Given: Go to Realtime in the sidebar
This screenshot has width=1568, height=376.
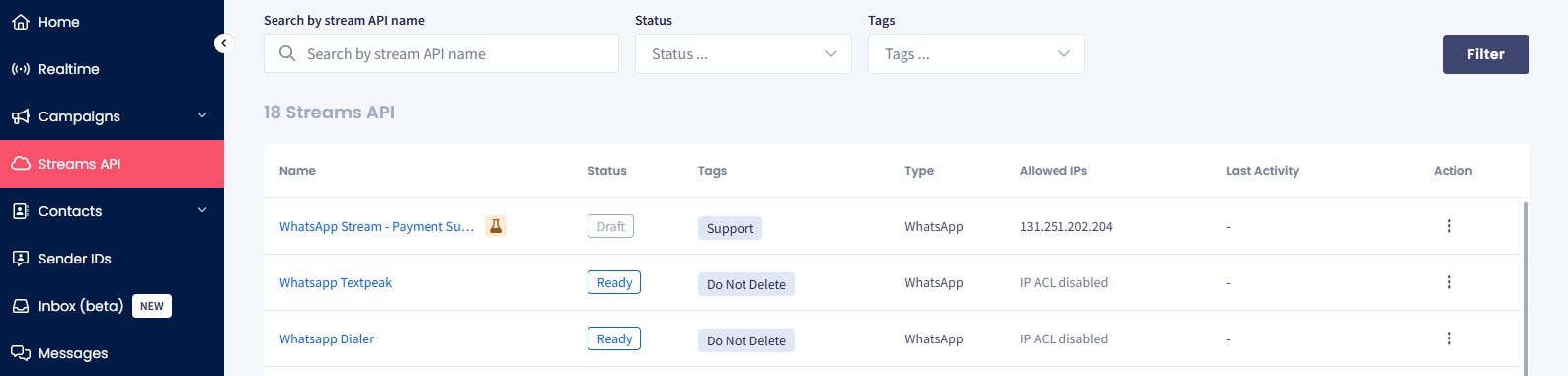Looking at the screenshot, I should tap(112, 69).
